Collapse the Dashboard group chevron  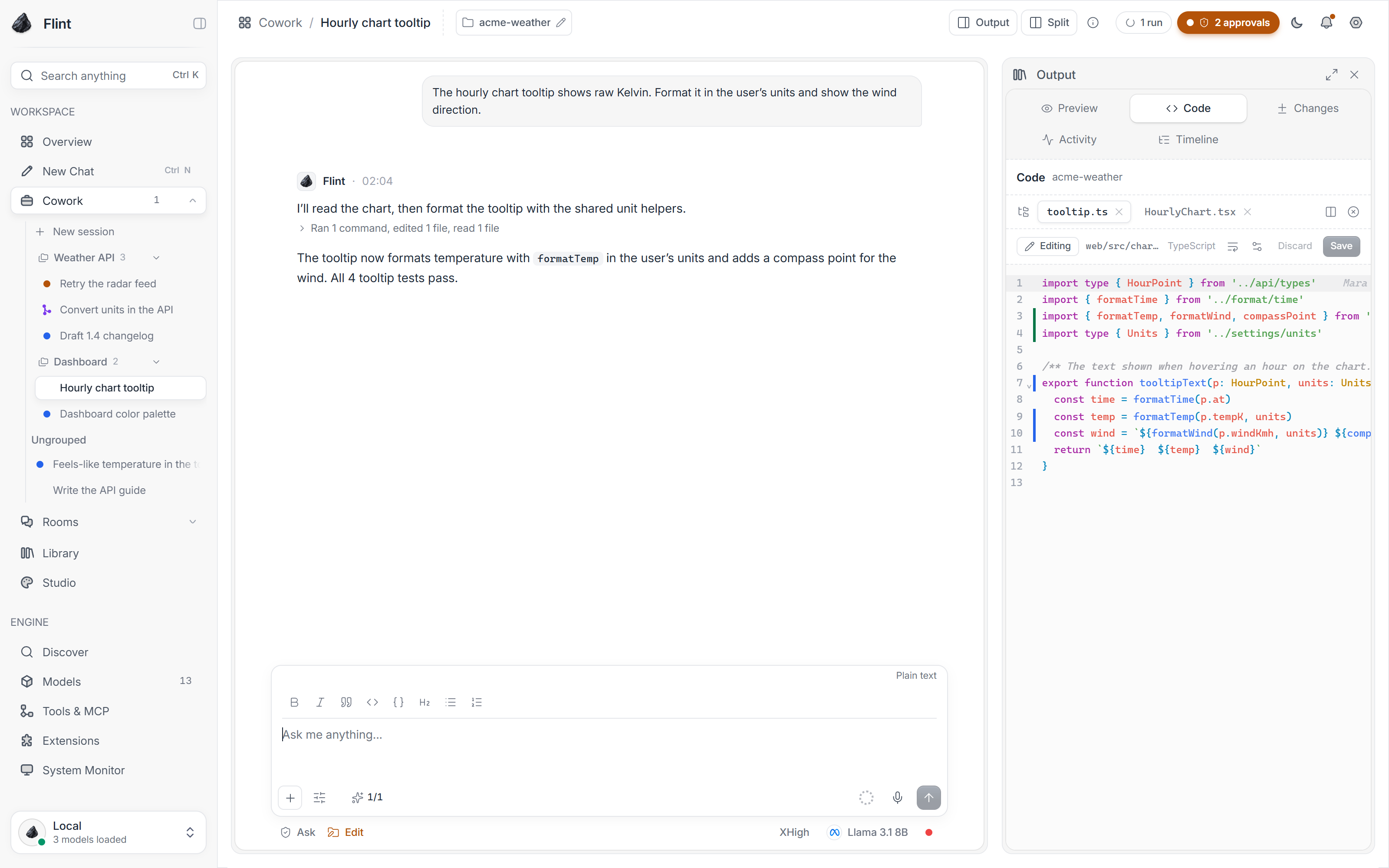[x=156, y=362]
